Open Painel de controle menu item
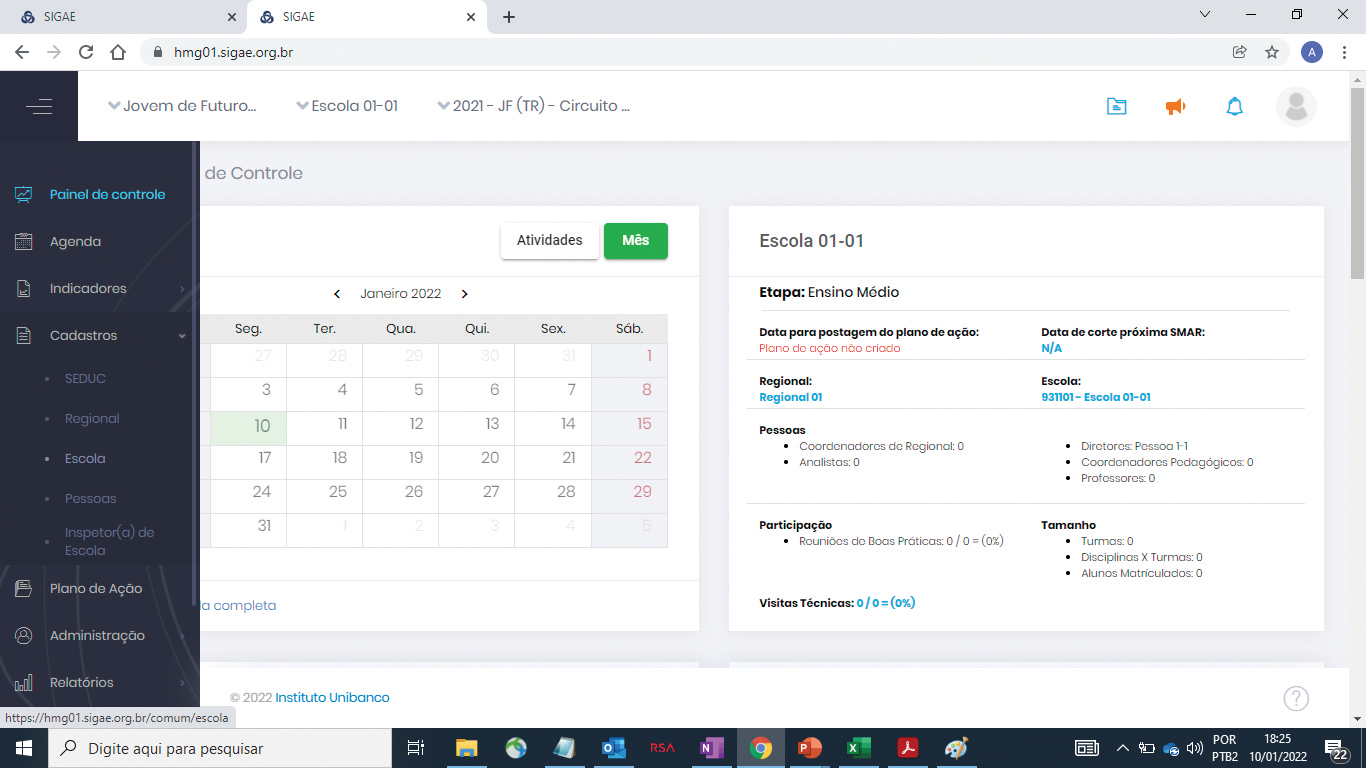Viewport: 1366px width, 768px height. [107, 195]
